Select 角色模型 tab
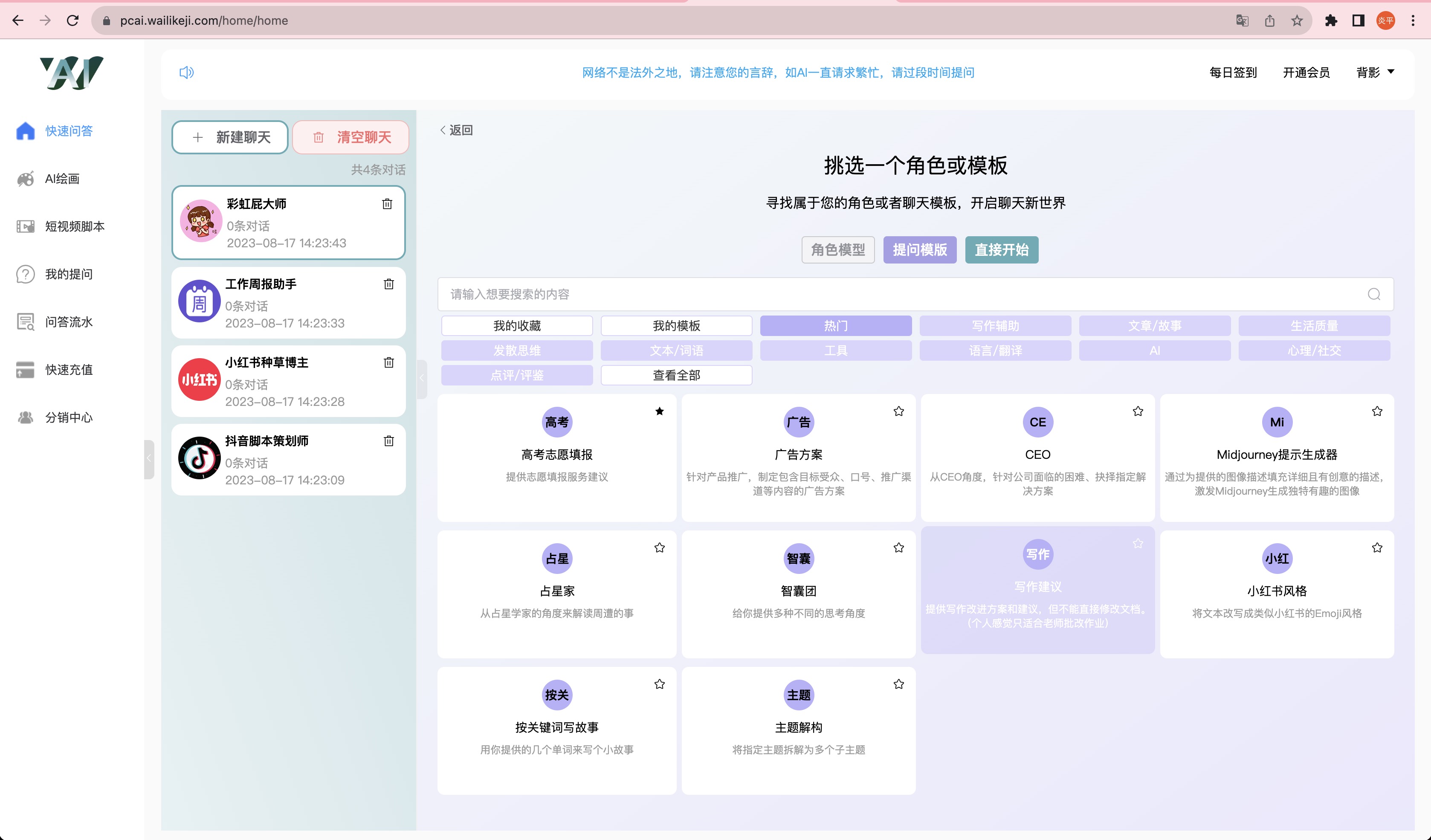Screen dimensions: 1431x840 (x=837, y=250)
